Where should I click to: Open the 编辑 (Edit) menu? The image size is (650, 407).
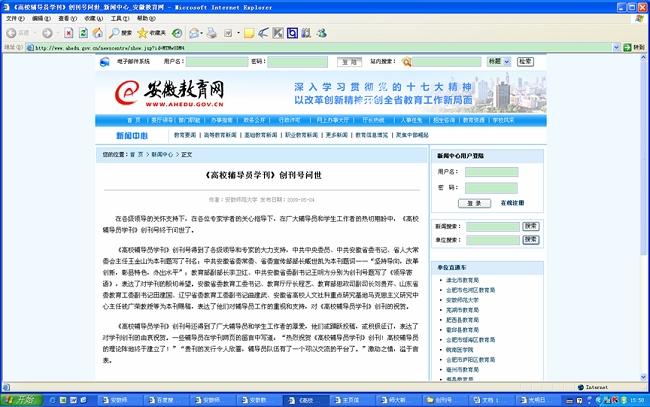coord(41,19)
